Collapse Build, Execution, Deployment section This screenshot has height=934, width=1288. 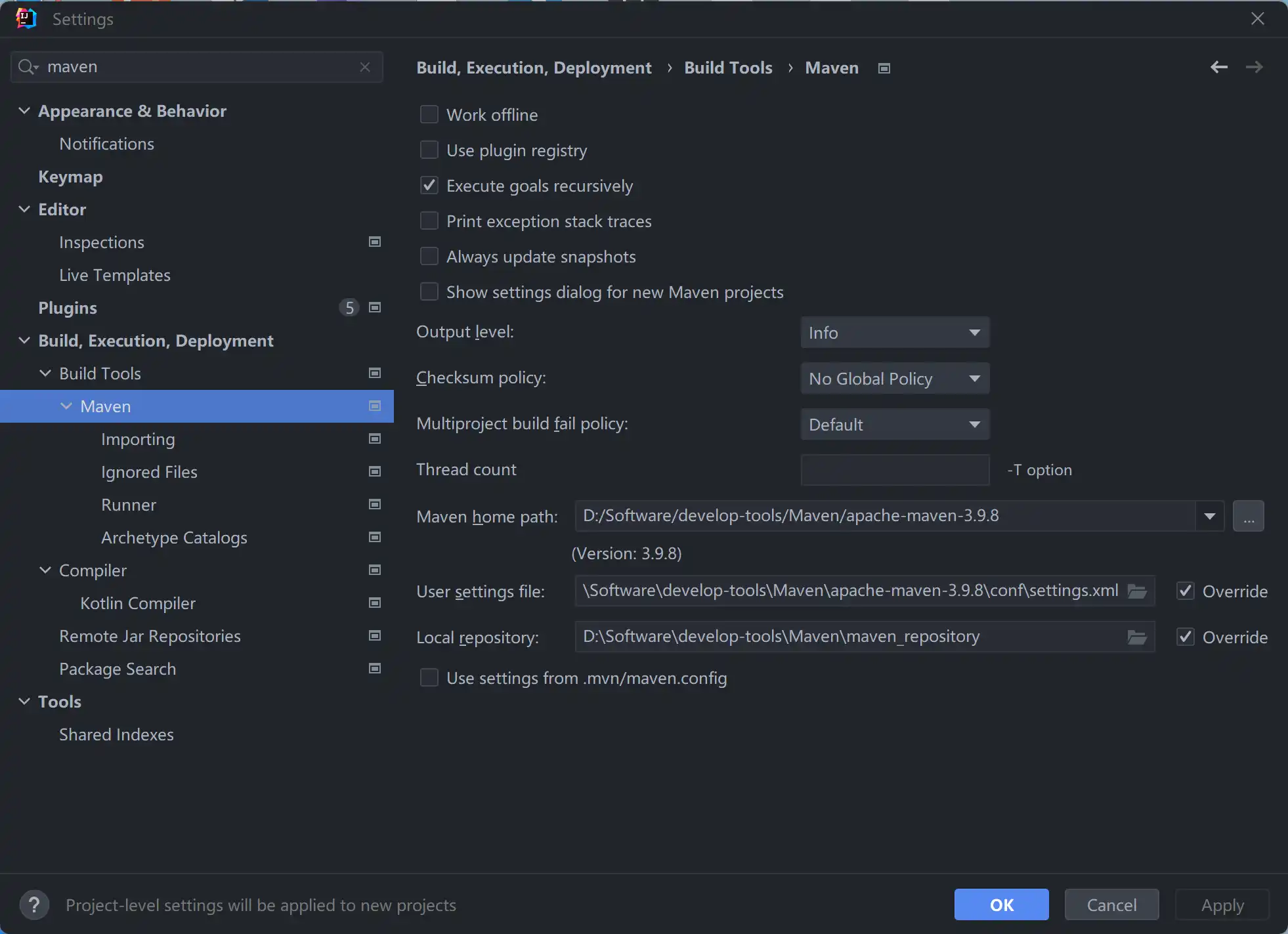pyautogui.click(x=24, y=340)
